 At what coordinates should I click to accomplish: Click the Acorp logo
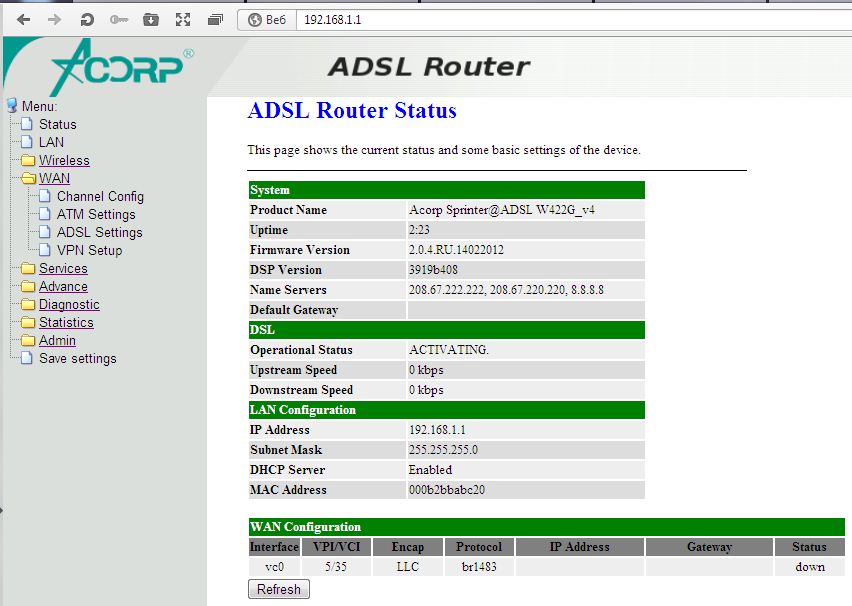coord(121,67)
